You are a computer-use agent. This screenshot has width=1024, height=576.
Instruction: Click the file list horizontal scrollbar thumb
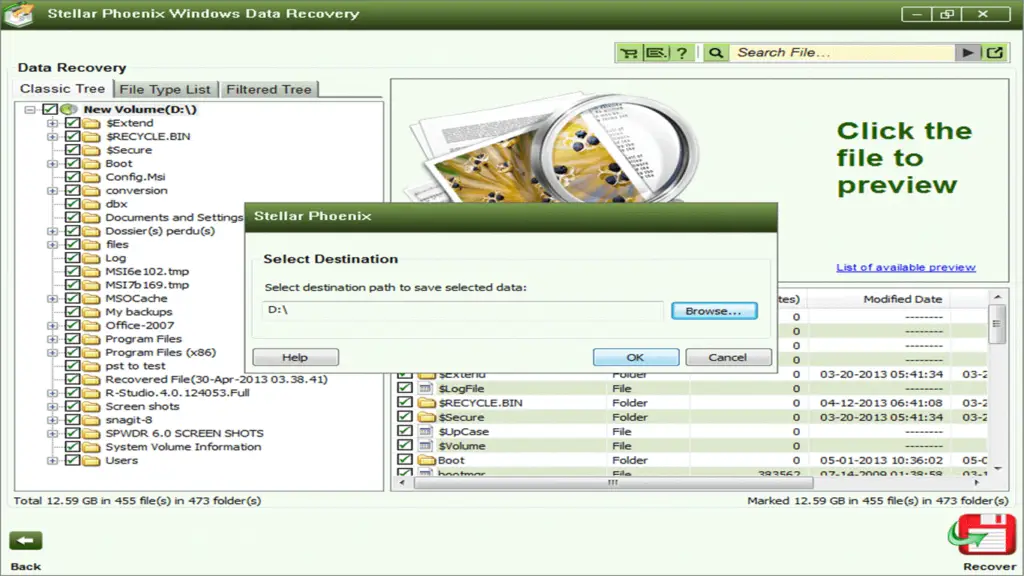pos(613,483)
